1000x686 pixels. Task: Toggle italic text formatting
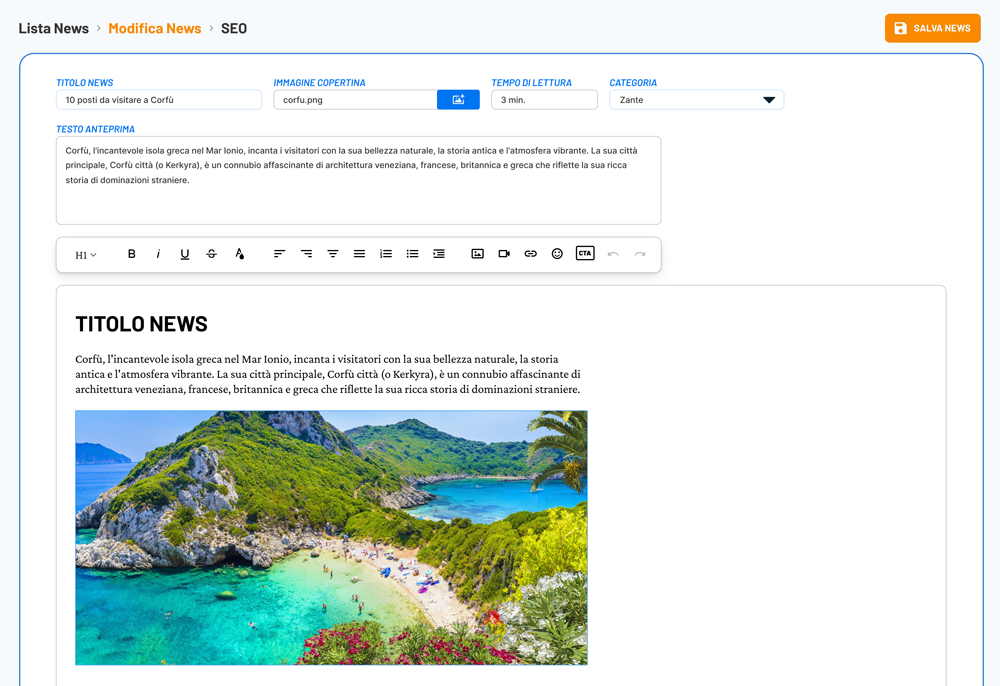click(158, 254)
